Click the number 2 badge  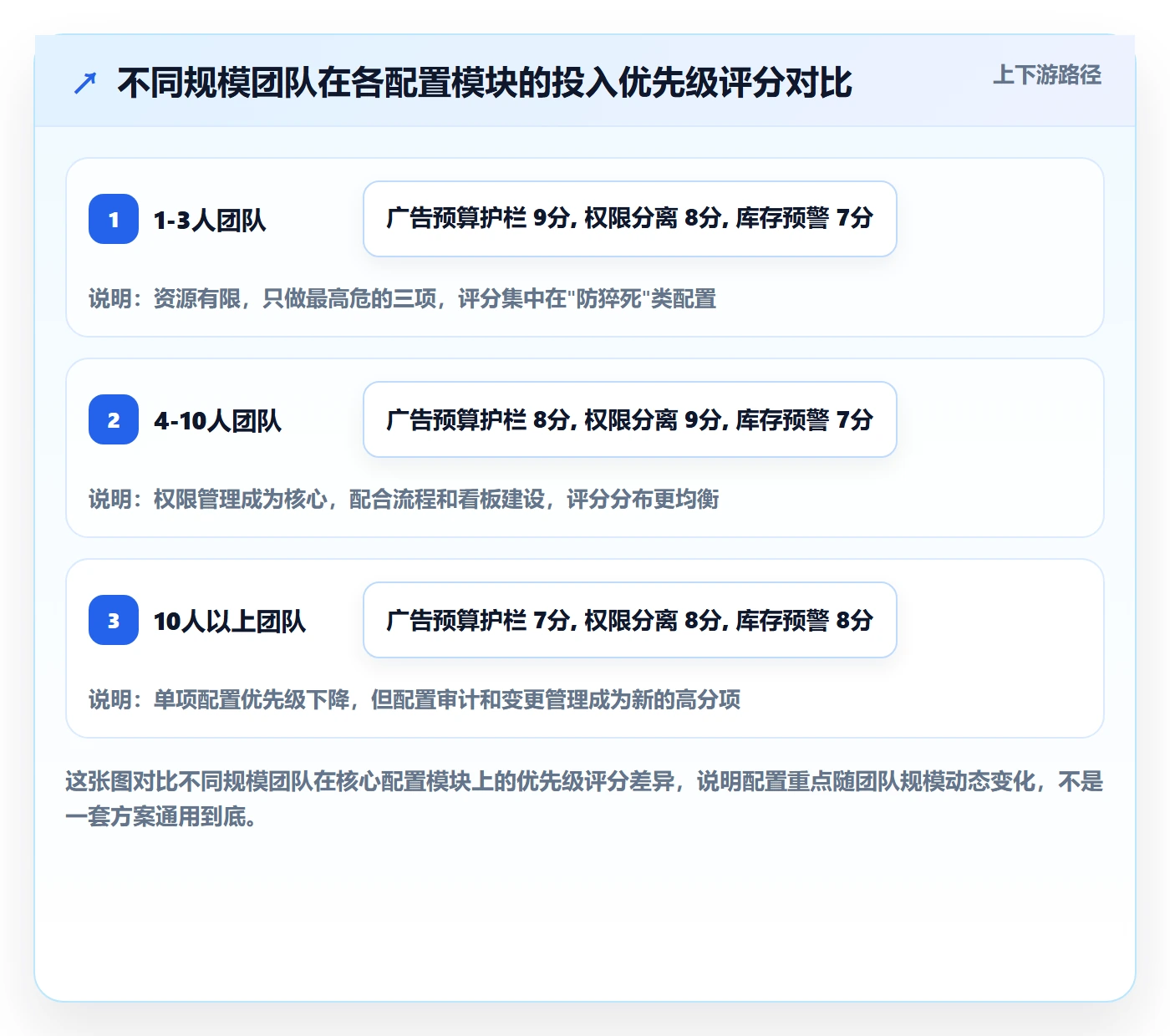[114, 419]
